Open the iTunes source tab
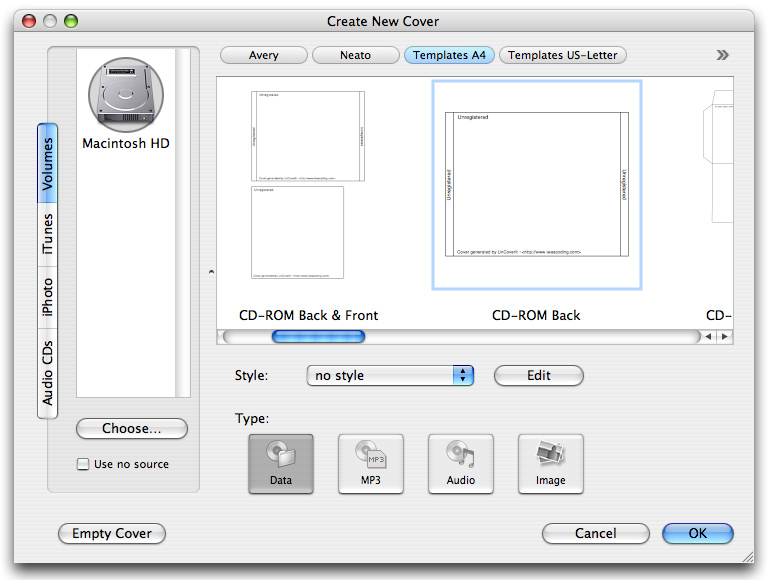The width and height of the screenshot is (770, 580). tap(47, 235)
